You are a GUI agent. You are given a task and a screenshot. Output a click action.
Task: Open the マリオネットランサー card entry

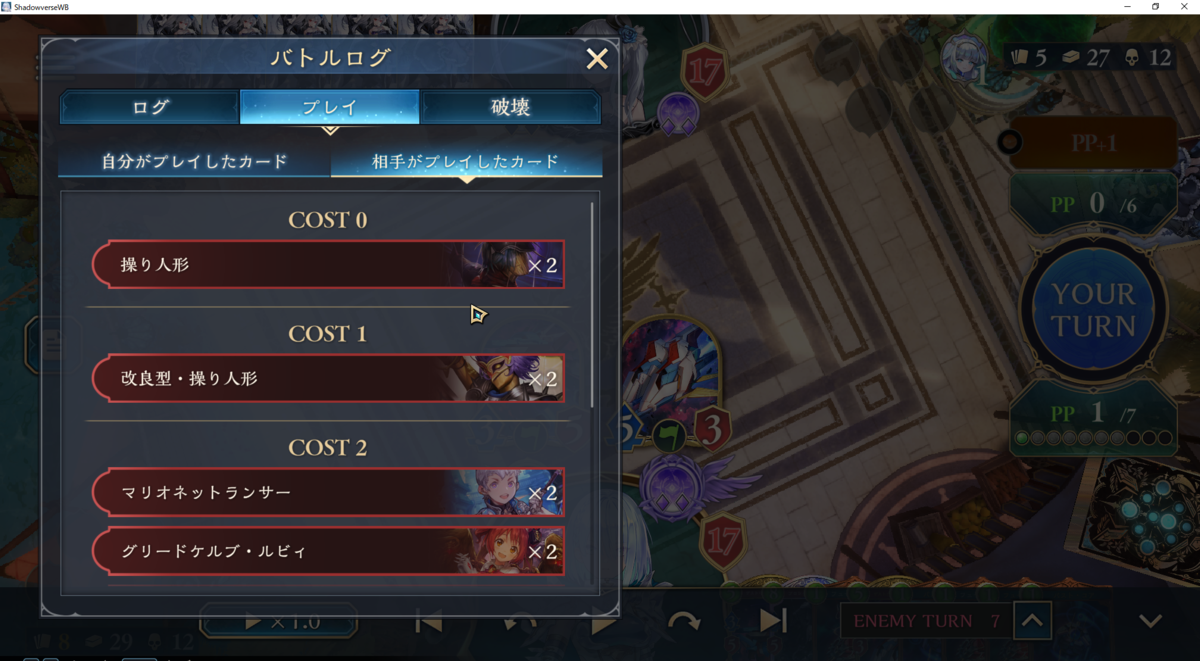328,493
